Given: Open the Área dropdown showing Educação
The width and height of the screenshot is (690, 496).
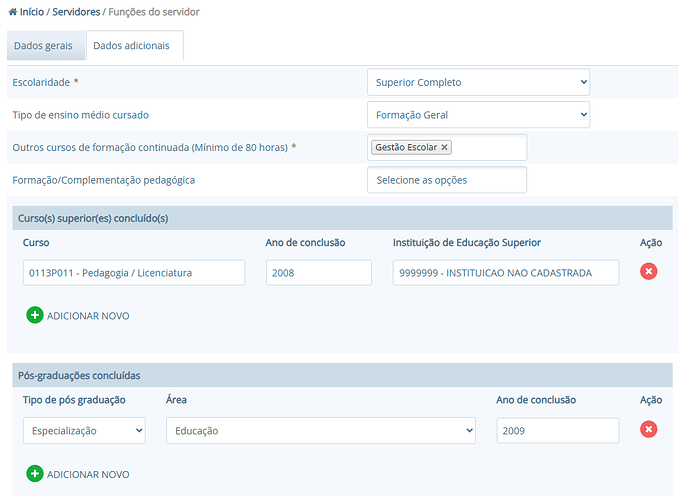Looking at the screenshot, I should 321,431.
